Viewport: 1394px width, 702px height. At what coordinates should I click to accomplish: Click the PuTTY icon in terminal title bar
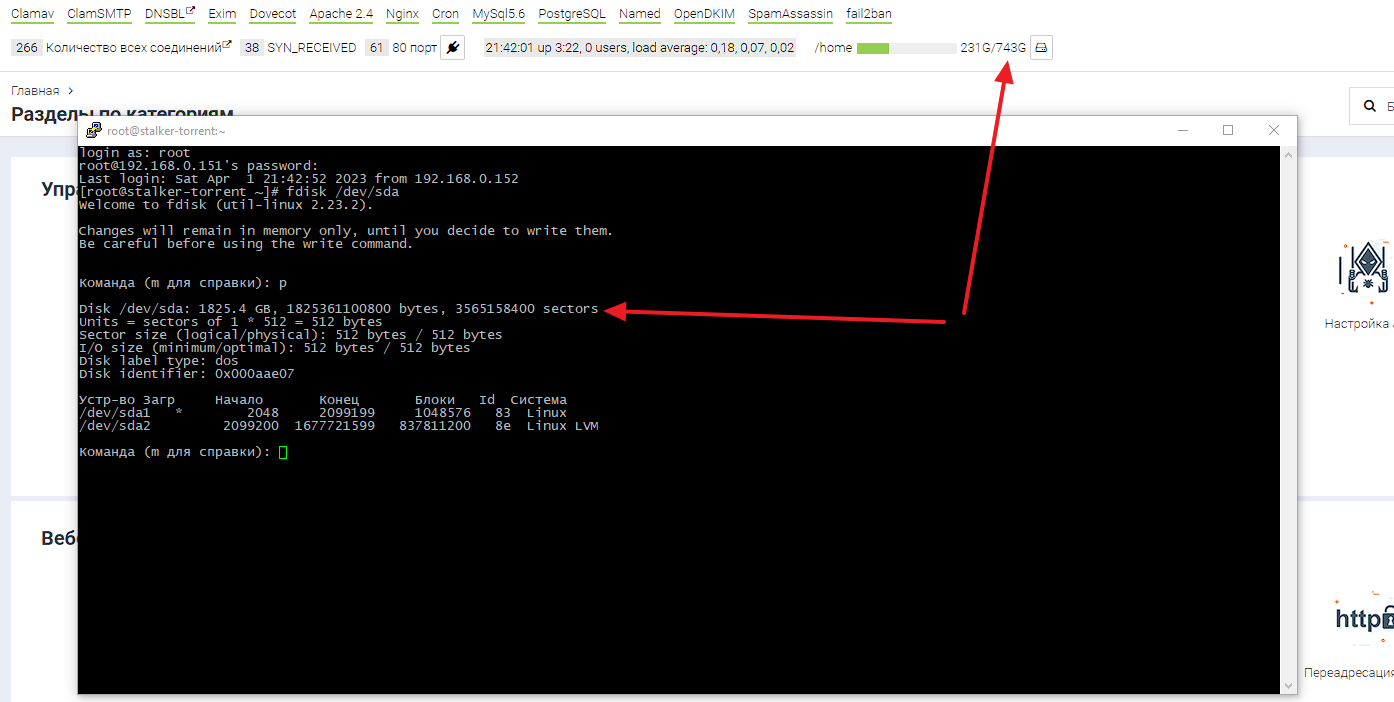point(93,130)
